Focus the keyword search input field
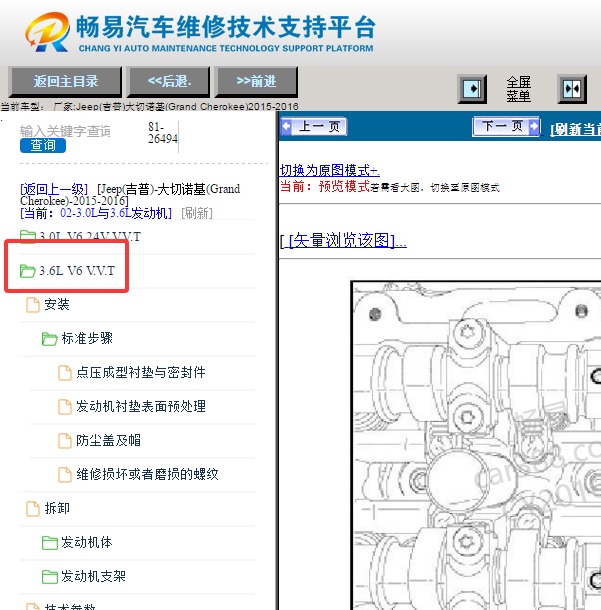Screen dimensions: 601x610 tap(65, 131)
